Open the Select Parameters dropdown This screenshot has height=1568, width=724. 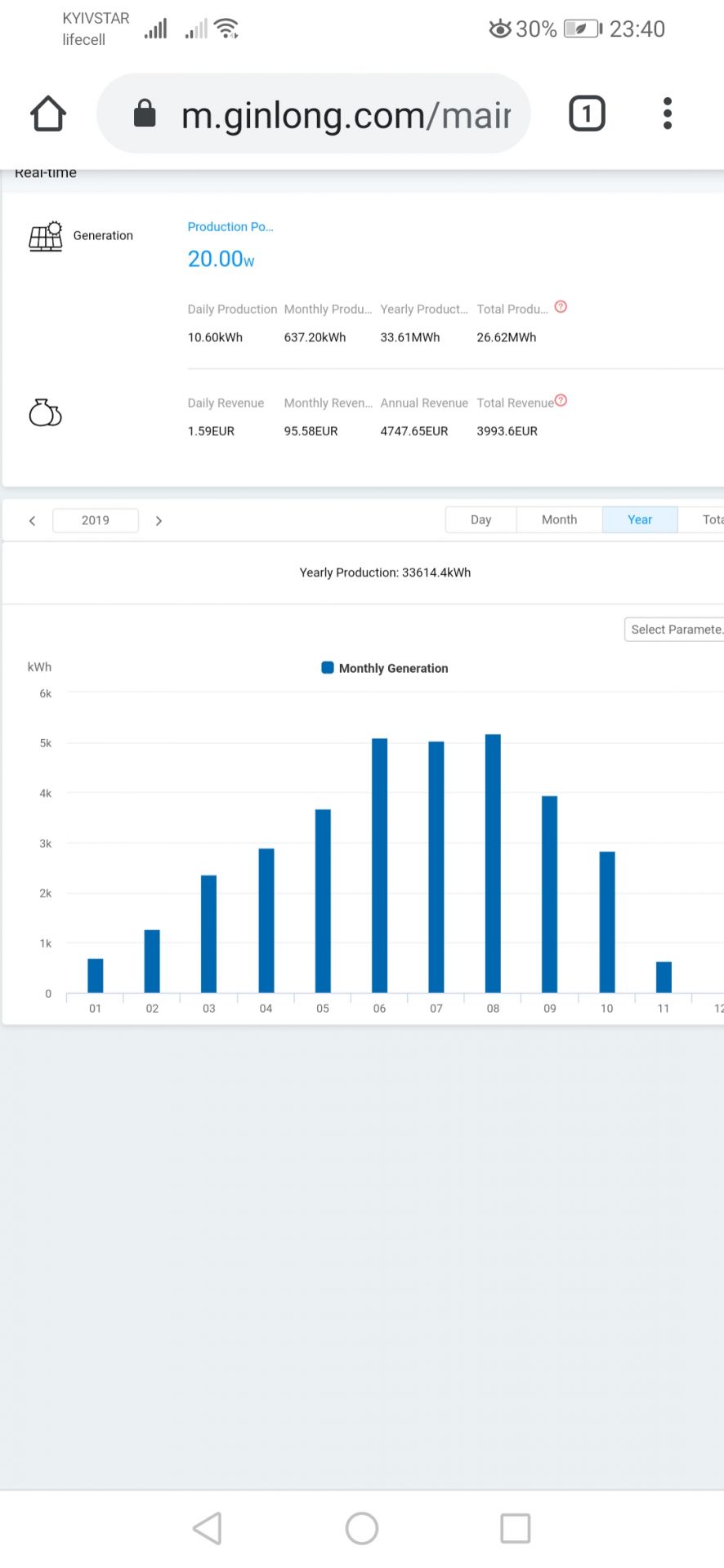click(674, 630)
